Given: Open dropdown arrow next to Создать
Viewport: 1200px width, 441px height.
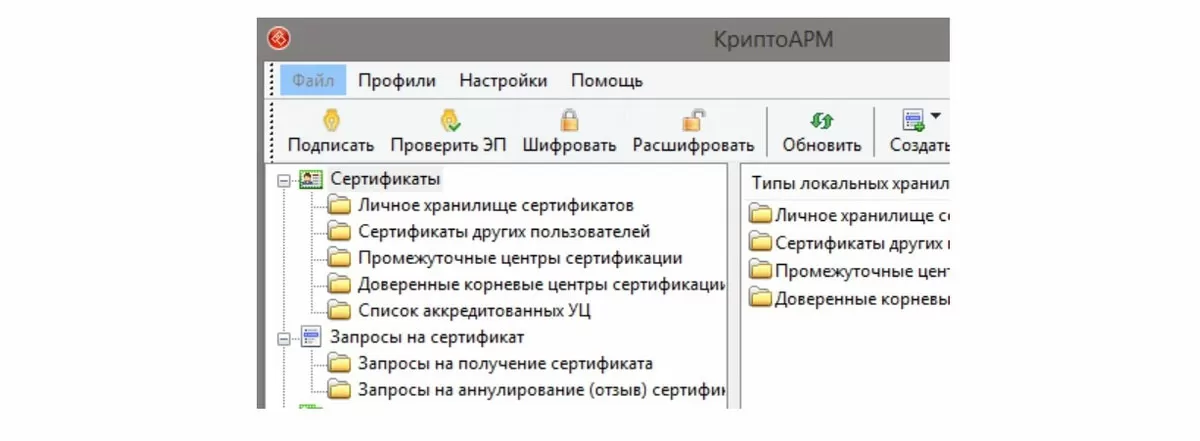Looking at the screenshot, I should point(935,116).
